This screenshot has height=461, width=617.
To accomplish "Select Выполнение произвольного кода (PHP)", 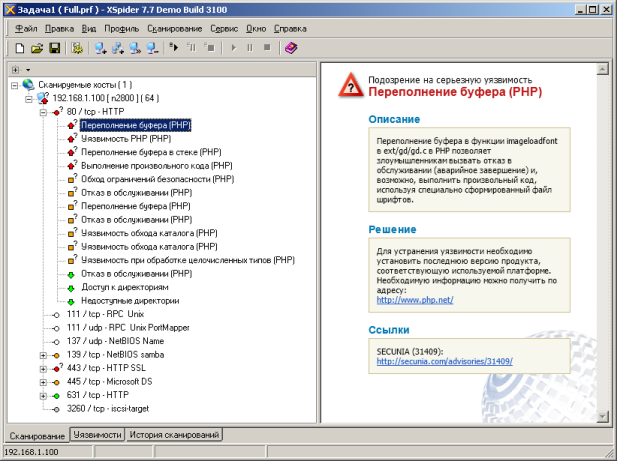I will tap(157, 166).
